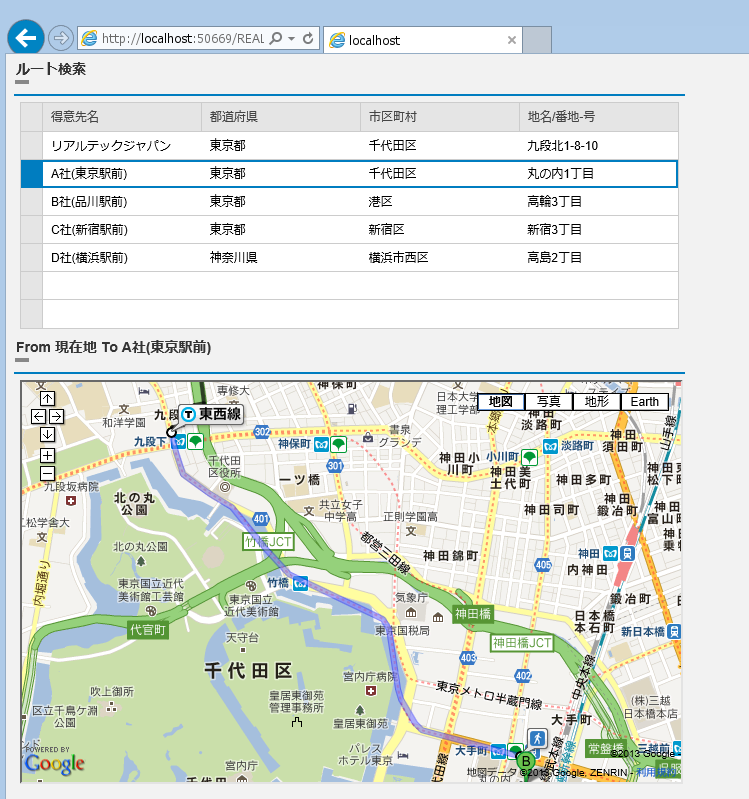This screenshot has height=799, width=749.
Task: Click the 横浜市西区 city cell
Action: click(x=440, y=258)
